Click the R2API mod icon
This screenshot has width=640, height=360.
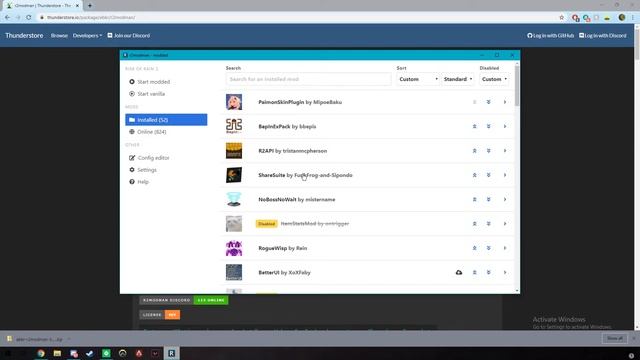pyautogui.click(x=234, y=151)
